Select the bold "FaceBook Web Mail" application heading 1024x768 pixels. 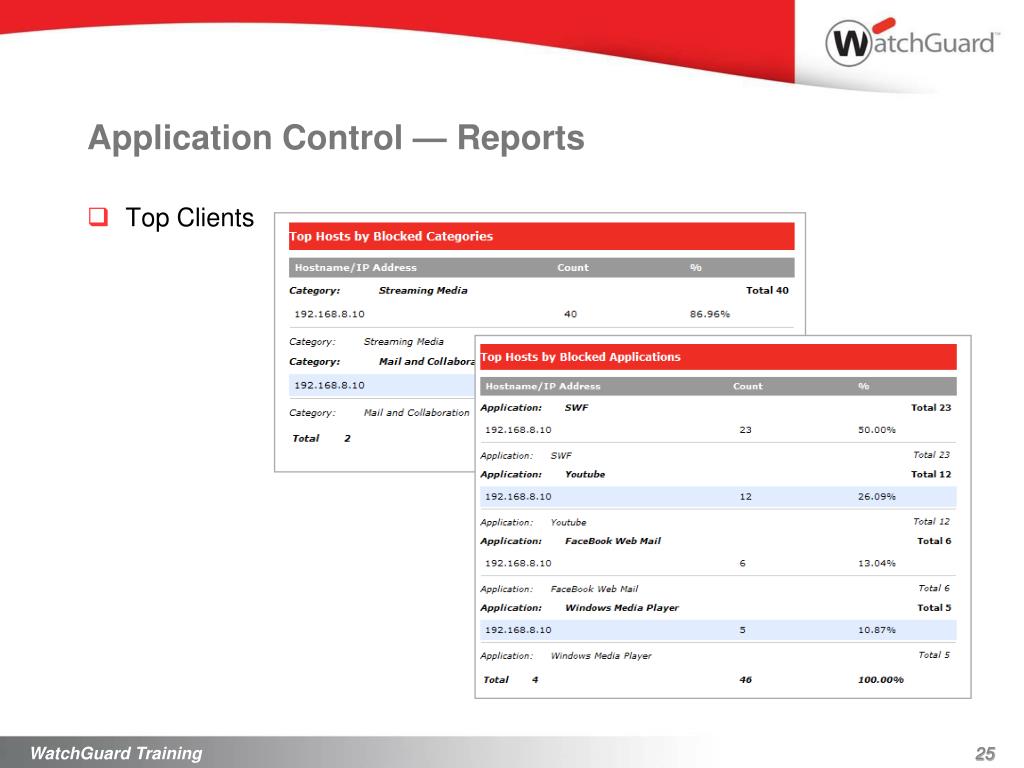(613, 541)
